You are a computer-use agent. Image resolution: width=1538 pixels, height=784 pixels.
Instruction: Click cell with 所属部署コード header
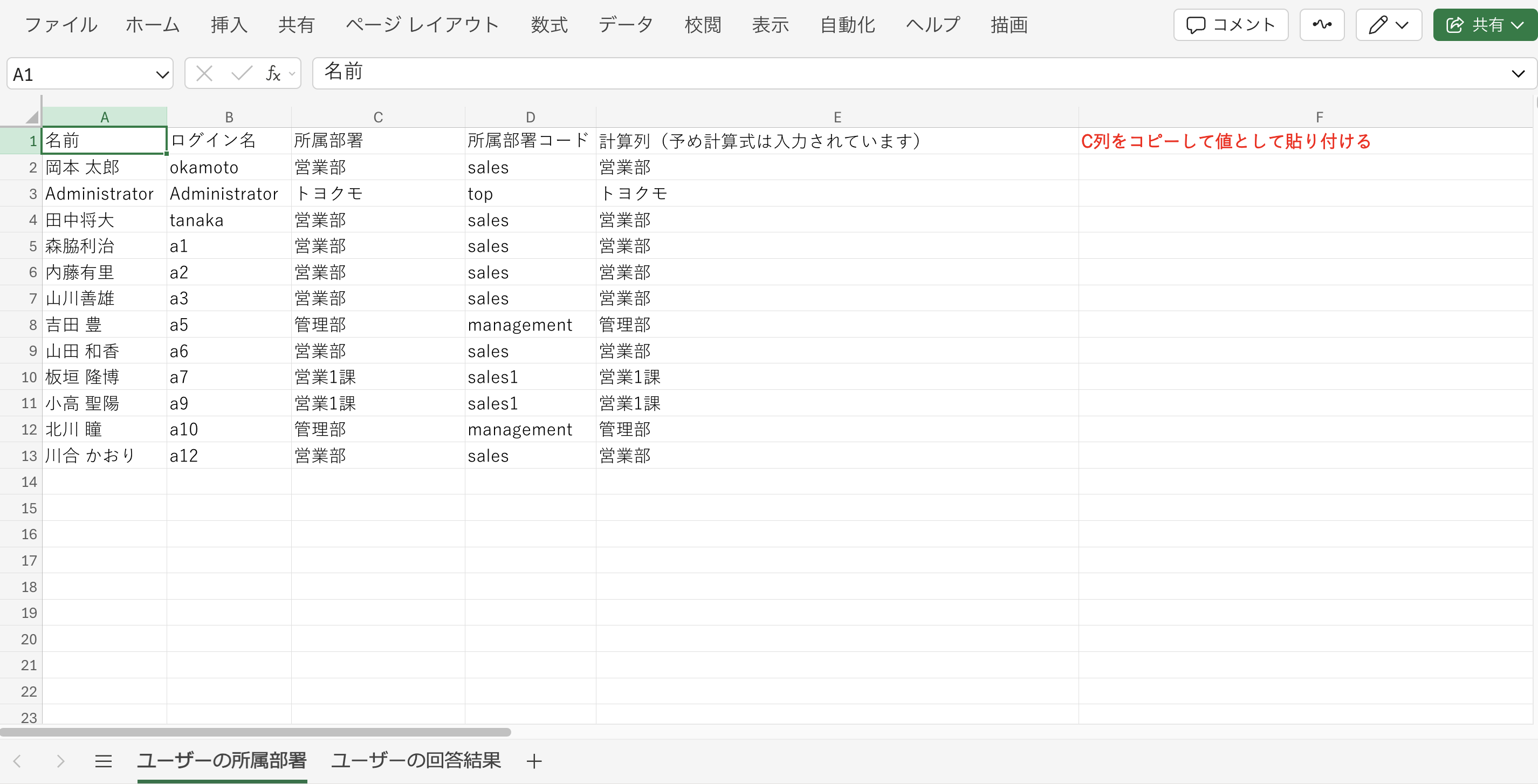(531, 141)
